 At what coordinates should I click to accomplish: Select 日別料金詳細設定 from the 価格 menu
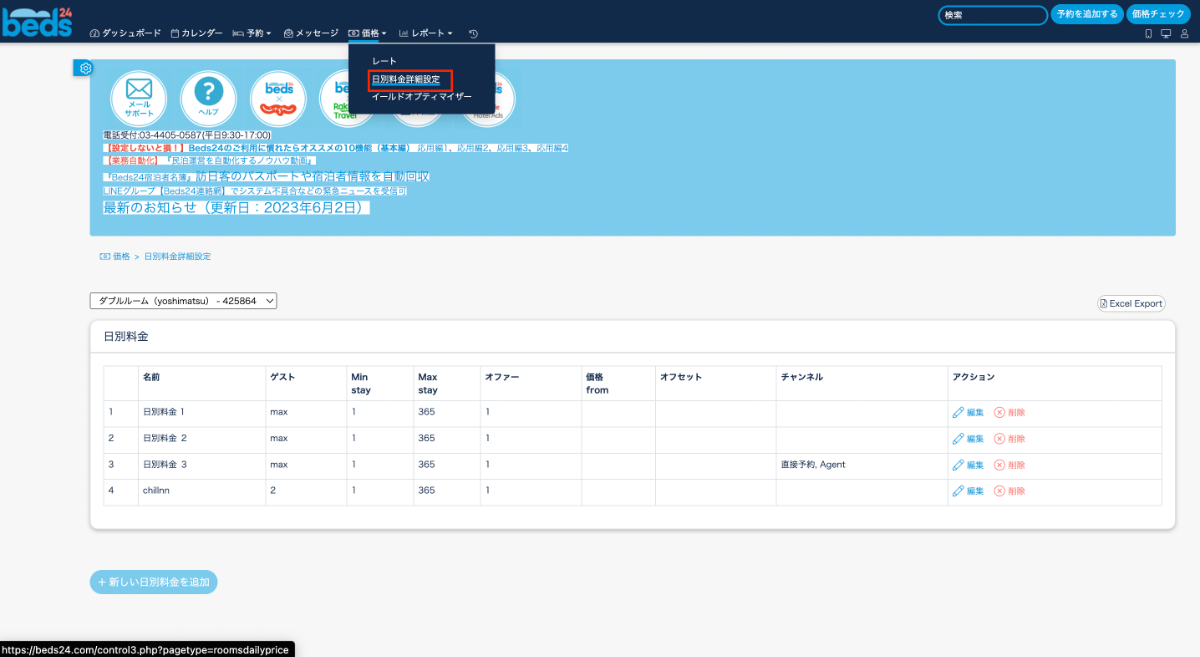pyautogui.click(x=405, y=79)
